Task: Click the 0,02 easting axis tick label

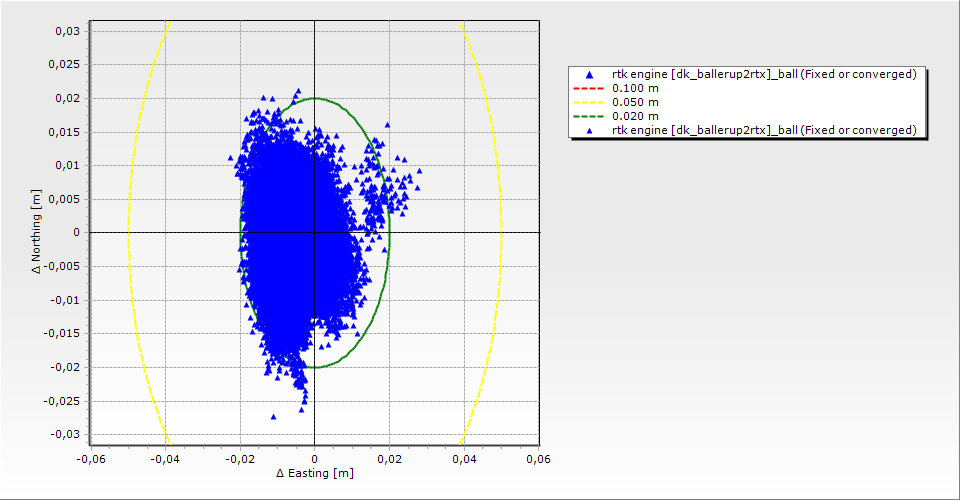Action: pyautogui.click(x=389, y=459)
